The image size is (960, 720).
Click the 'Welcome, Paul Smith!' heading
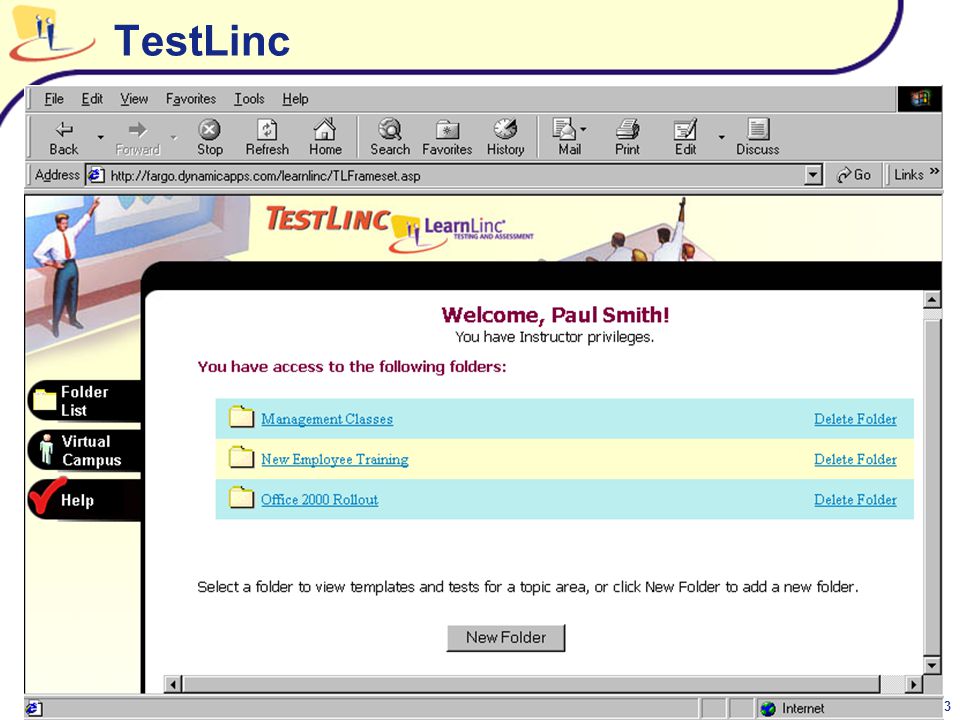[555, 315]
